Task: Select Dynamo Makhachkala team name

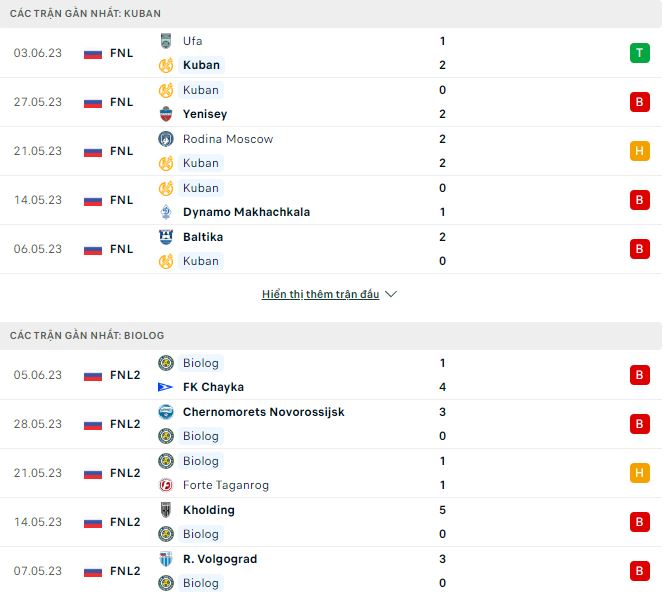Action: tap(246, 212)
